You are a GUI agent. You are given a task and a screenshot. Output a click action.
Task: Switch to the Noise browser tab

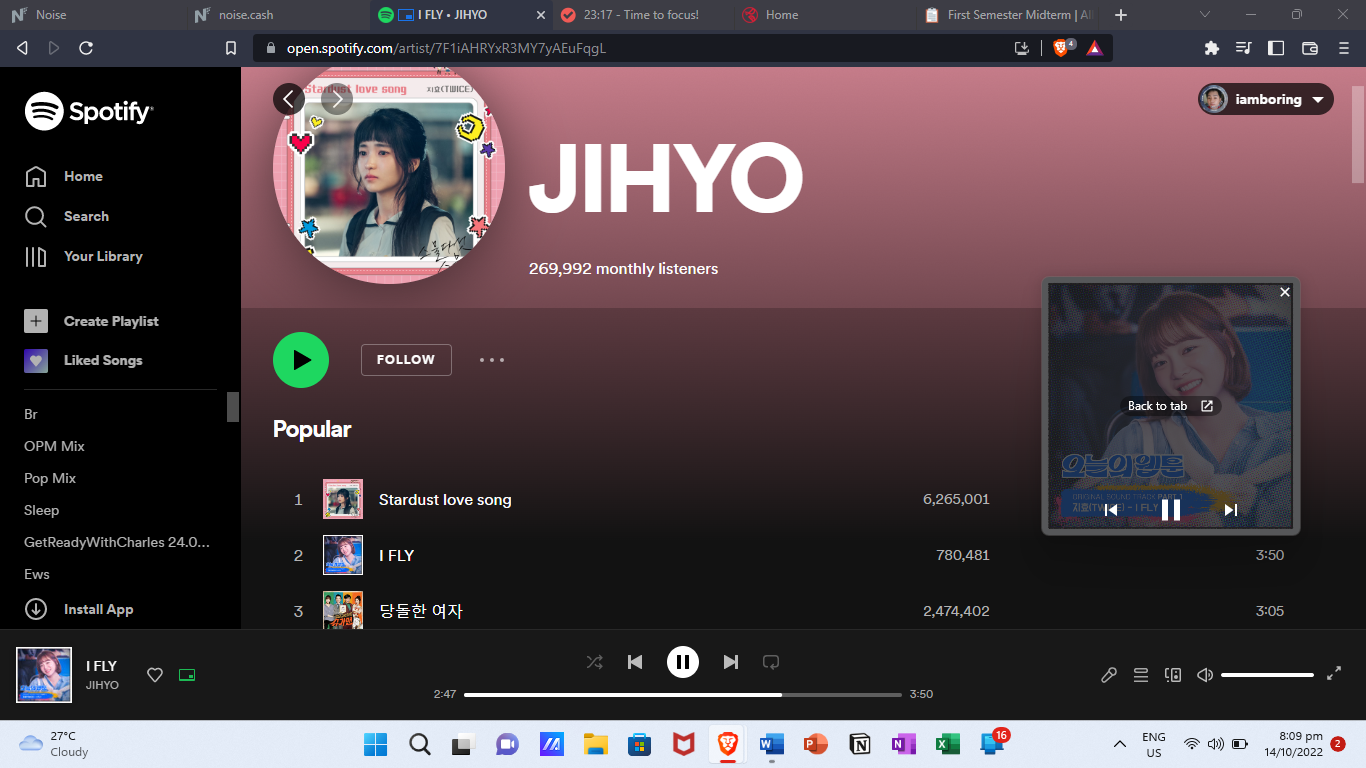(x=92, y=15)
